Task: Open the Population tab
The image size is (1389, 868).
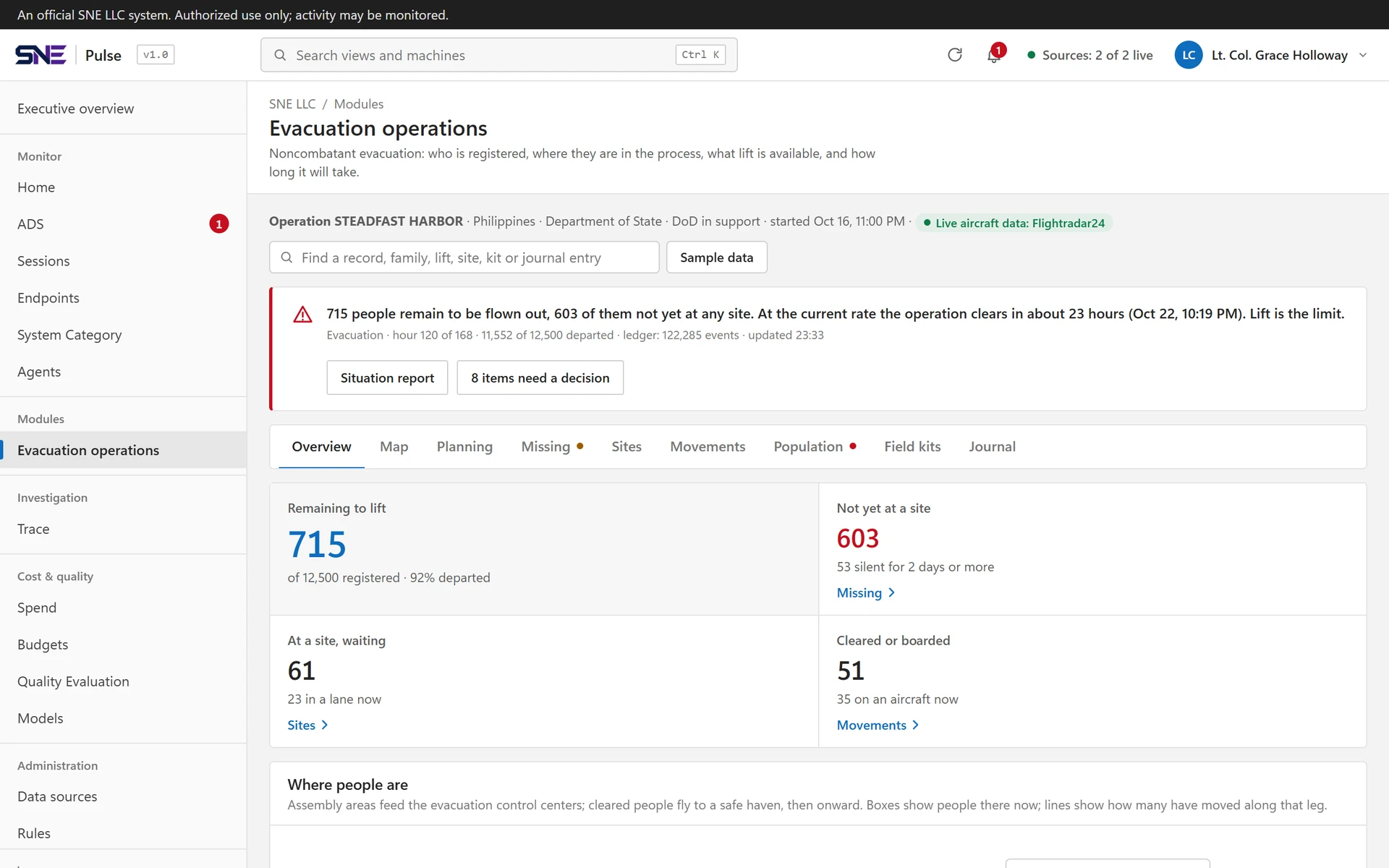Action: (x=815, y=446)
